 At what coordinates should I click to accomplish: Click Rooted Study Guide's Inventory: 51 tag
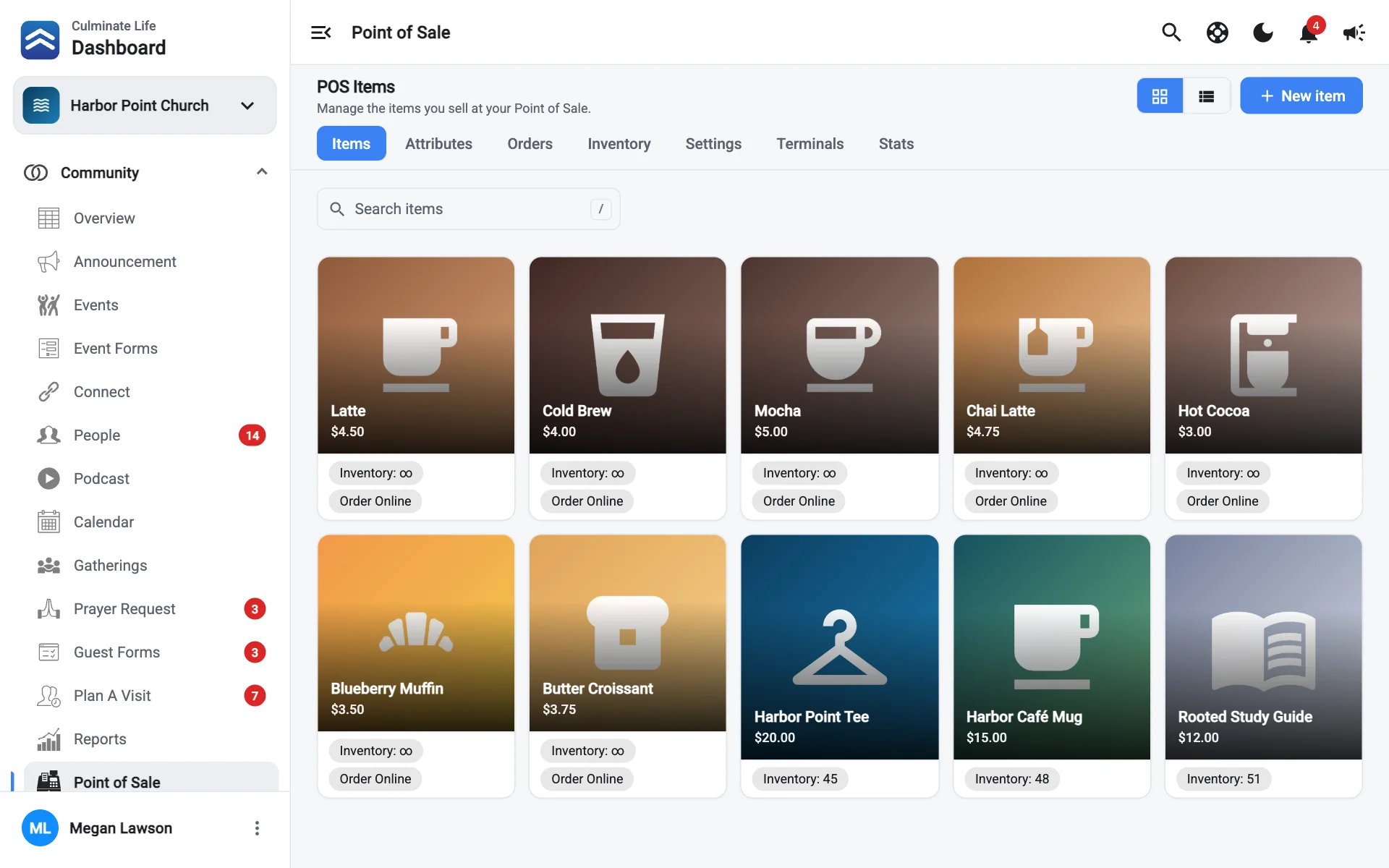pyautogui.click(x=1223, y=779)
